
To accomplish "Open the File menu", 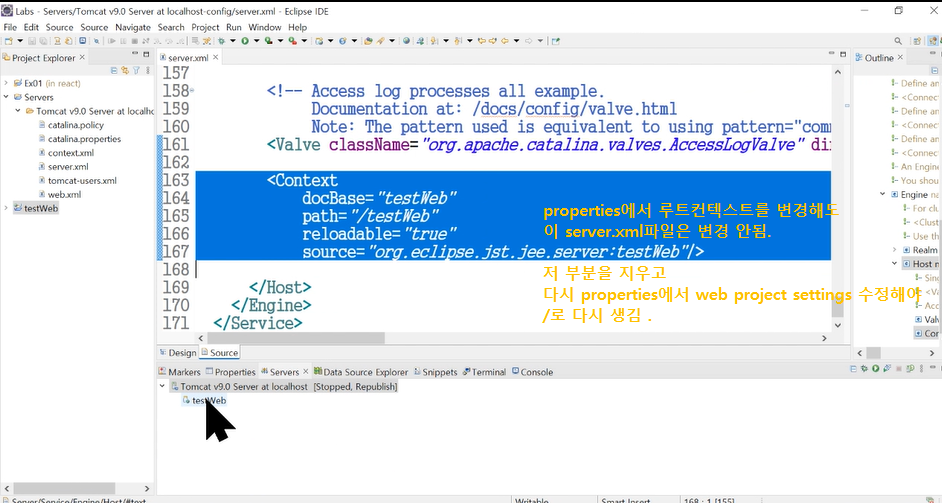I will tap(10, 27).
